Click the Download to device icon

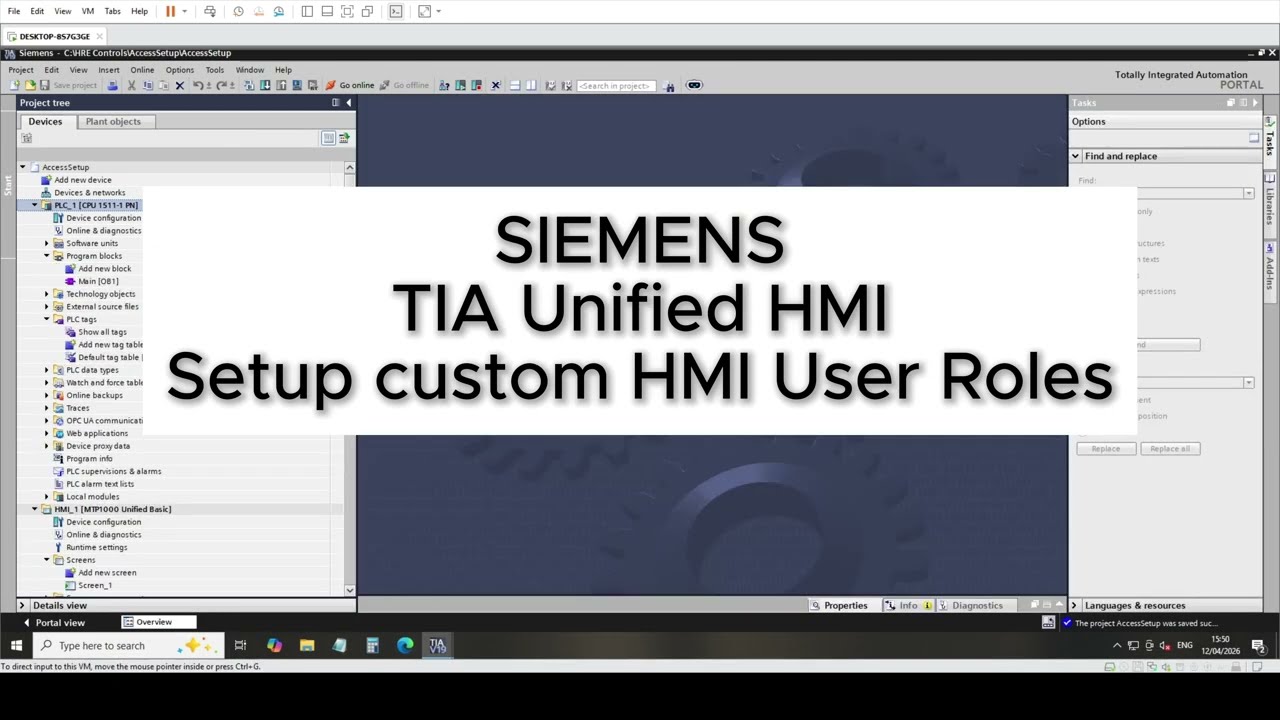265,85
